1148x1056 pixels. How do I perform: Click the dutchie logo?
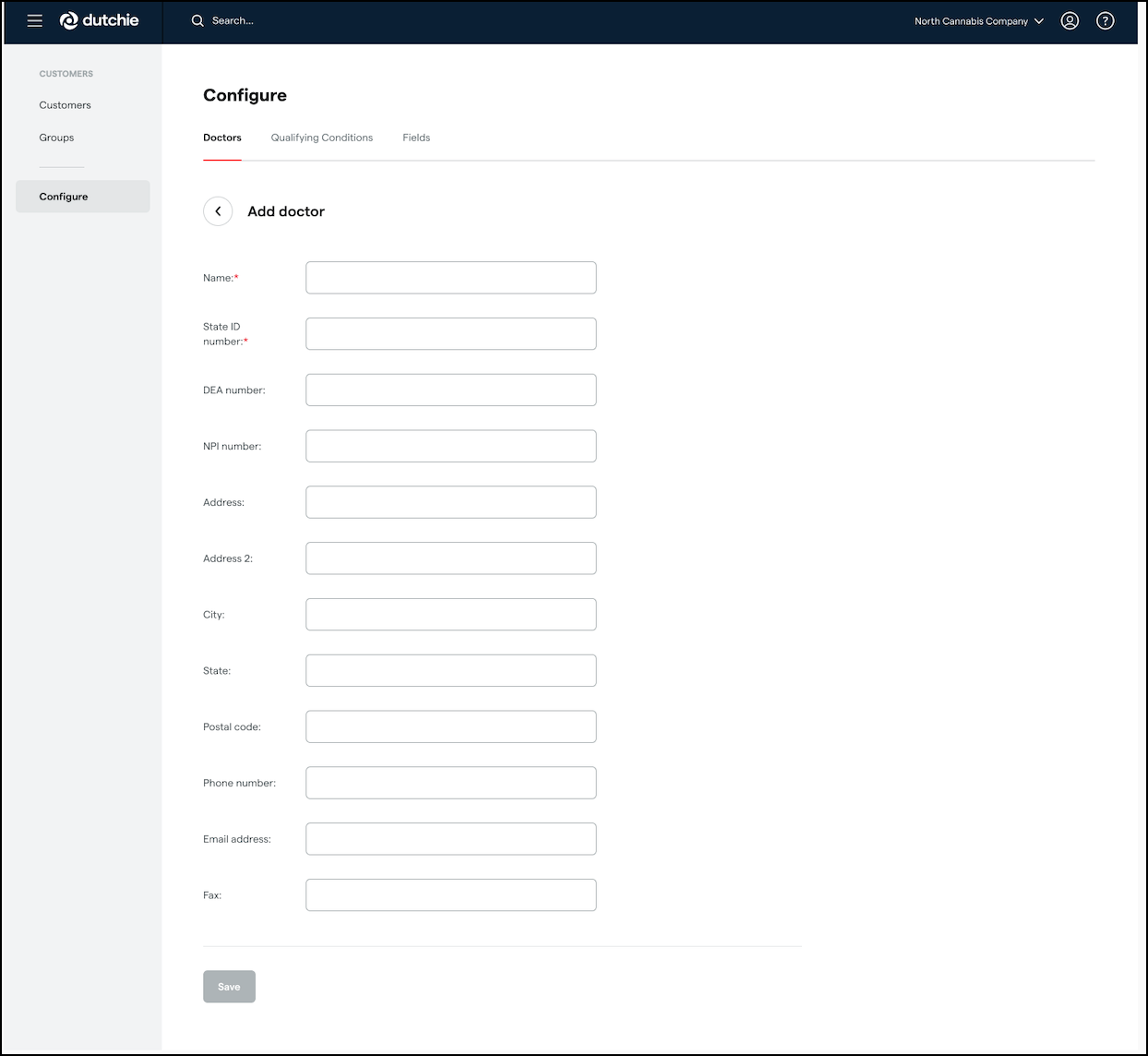(100, 21)
